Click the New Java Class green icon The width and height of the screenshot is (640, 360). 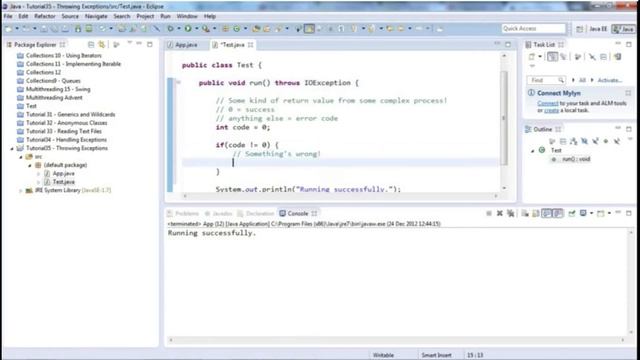pos(237,29)
